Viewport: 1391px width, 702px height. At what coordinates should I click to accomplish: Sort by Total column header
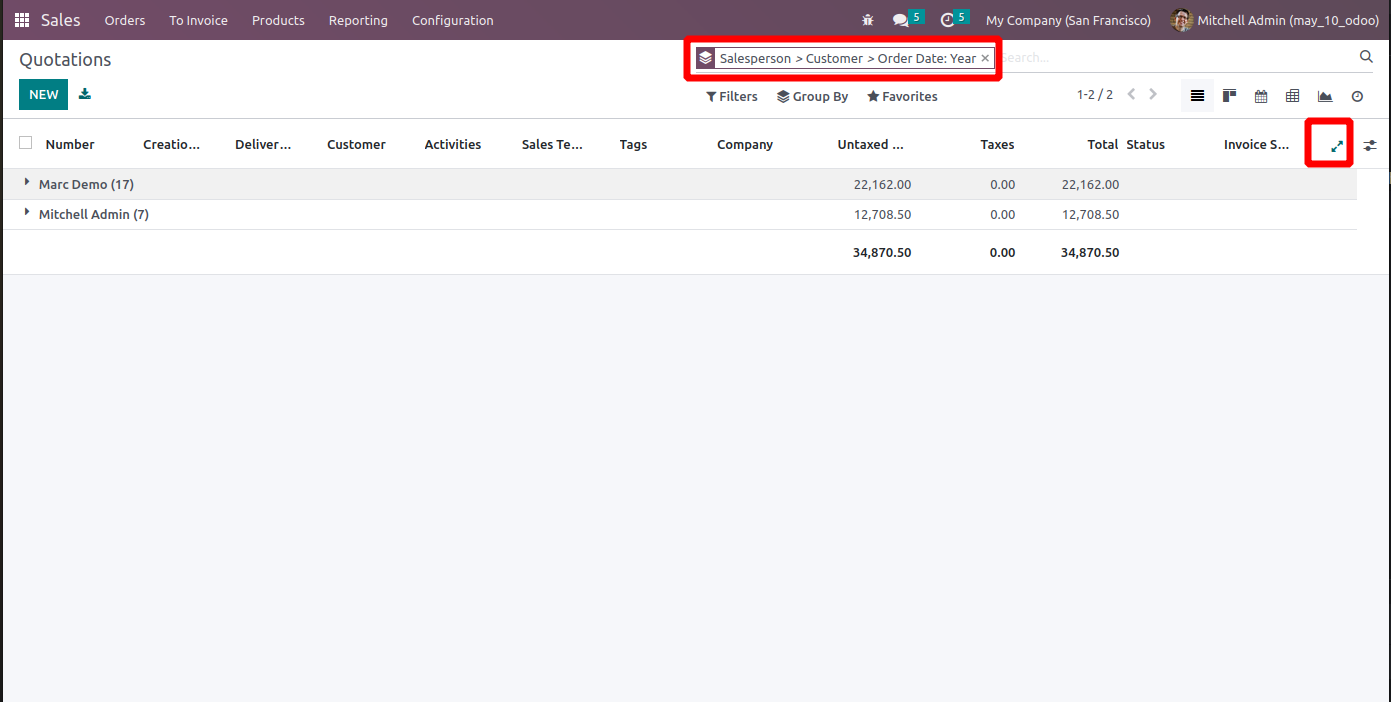[x=1103, y=144]
